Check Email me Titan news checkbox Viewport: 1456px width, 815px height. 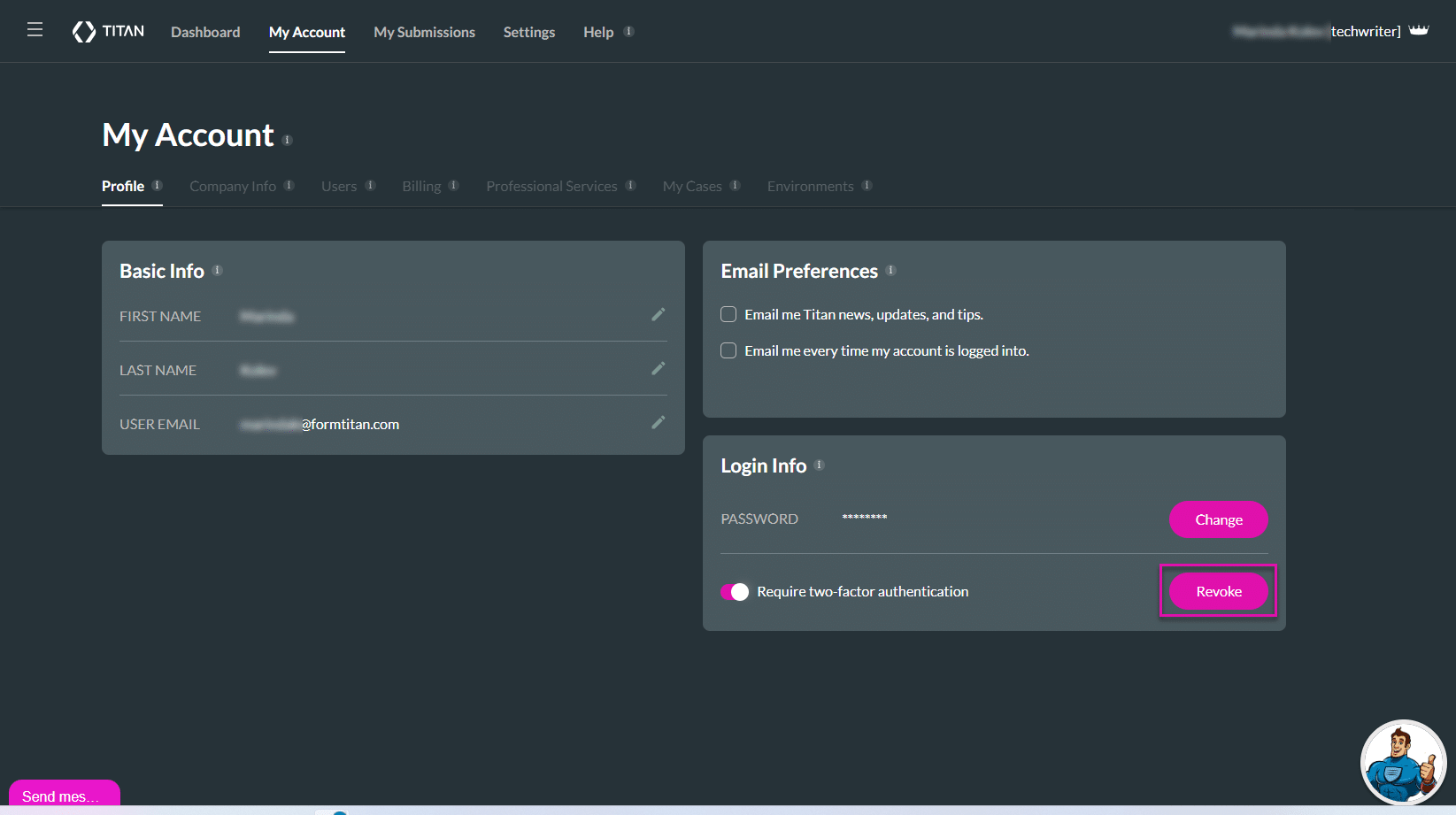(728, 315)
